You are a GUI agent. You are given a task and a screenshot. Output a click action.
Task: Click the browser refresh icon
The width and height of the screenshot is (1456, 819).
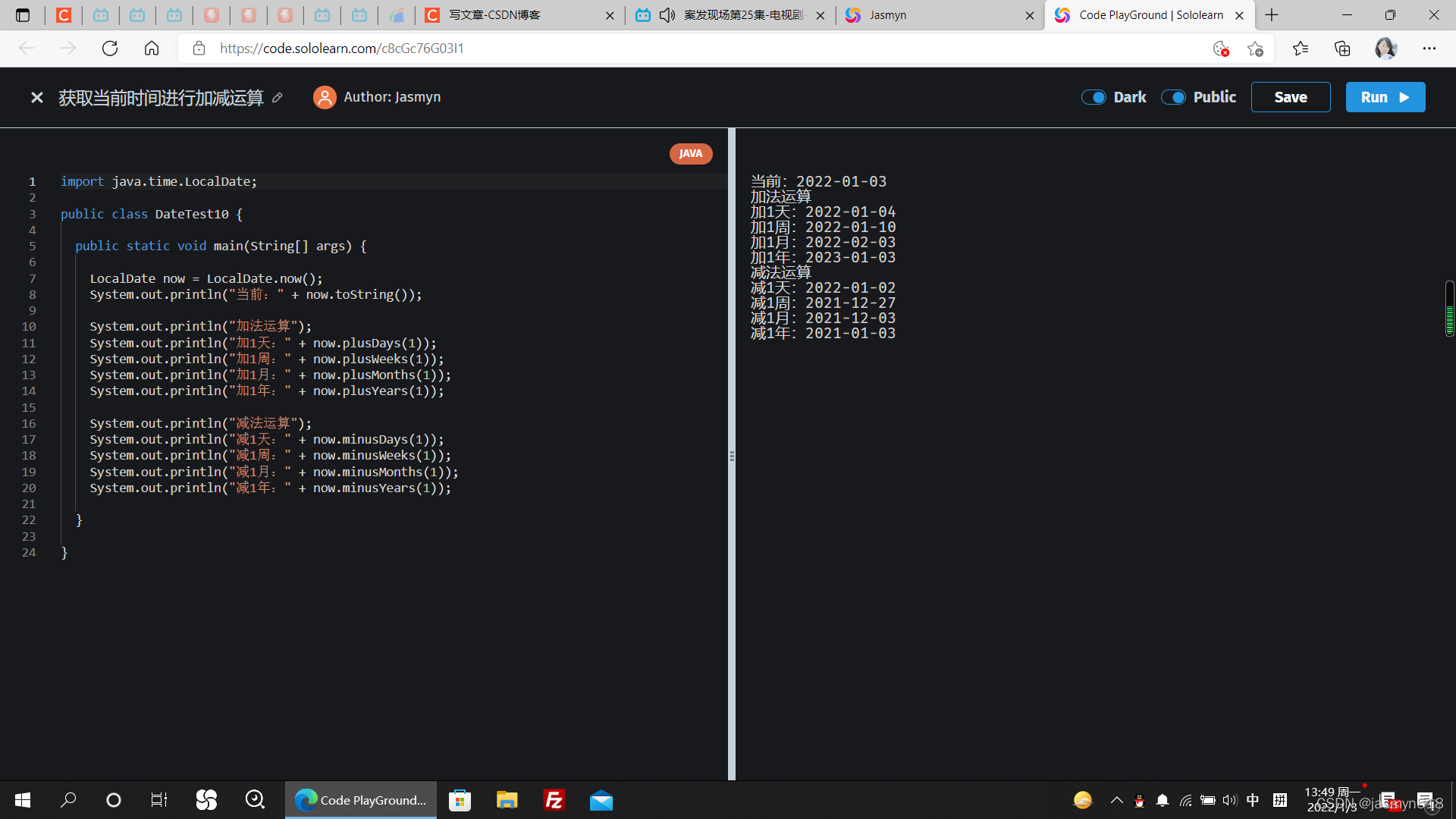tap(110, 49)
